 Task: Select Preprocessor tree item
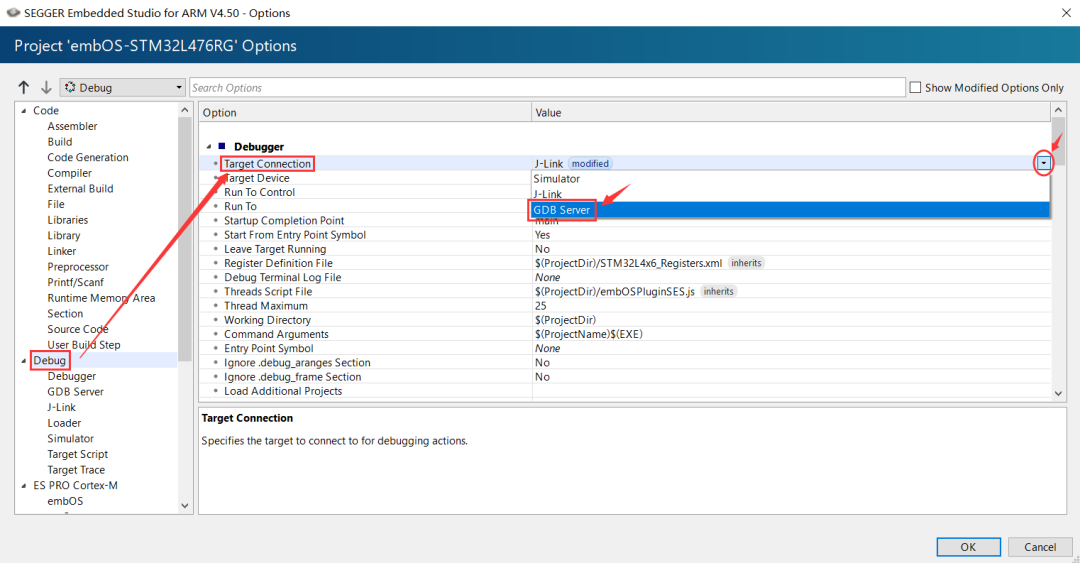(78, 267)
